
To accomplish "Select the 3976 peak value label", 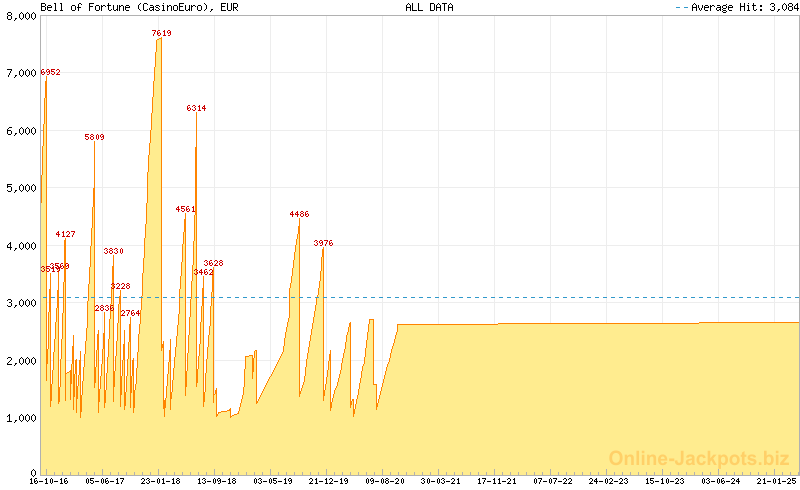I will coord(323,243).
